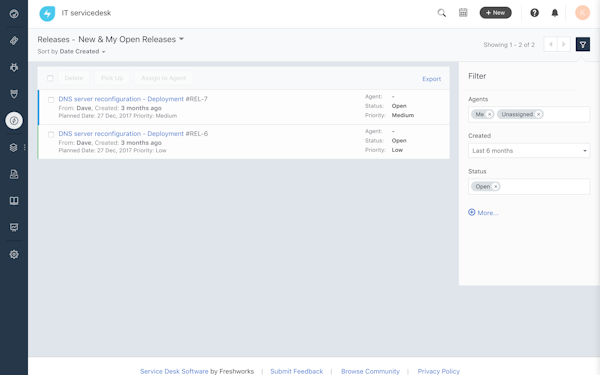600x375 pixels.
Task: Open the search magnifier icon
Action: click(442, 13)
